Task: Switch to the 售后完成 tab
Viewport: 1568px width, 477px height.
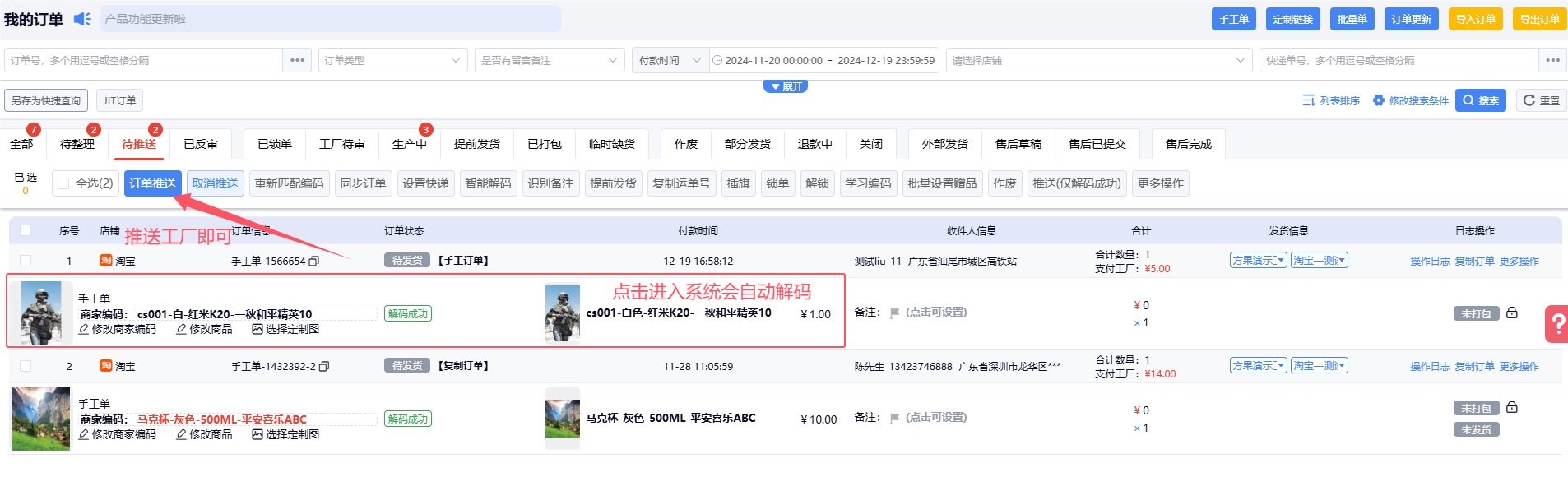Action: point(1189,144)
